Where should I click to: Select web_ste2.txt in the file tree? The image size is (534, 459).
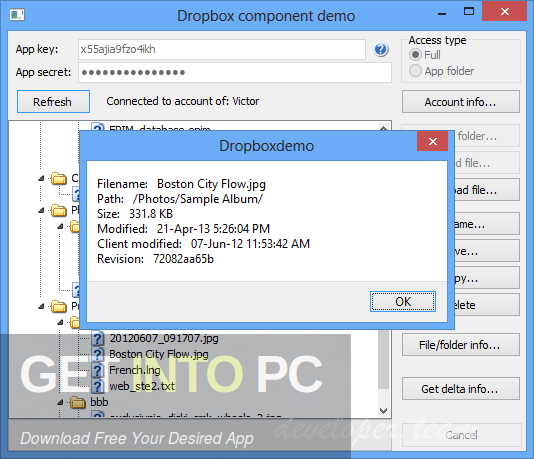coord(142,386)
